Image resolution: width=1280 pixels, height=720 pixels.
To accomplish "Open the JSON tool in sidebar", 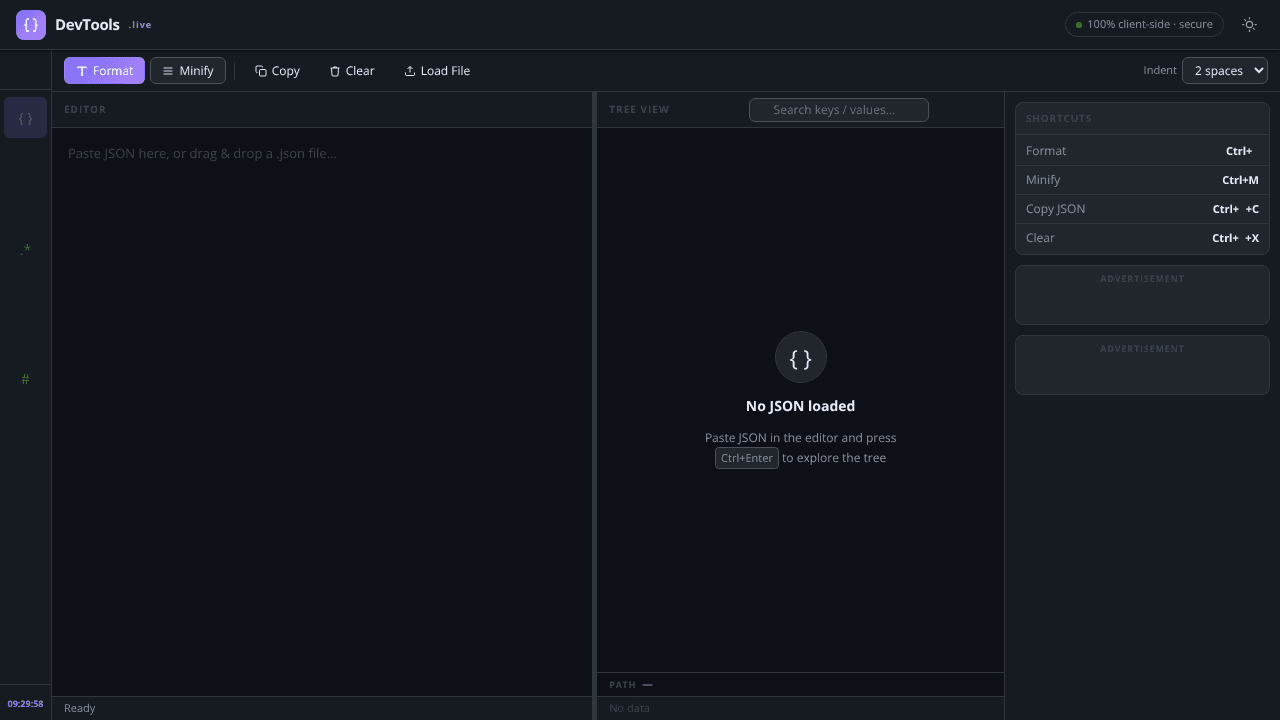I will (x=25, y=118).
